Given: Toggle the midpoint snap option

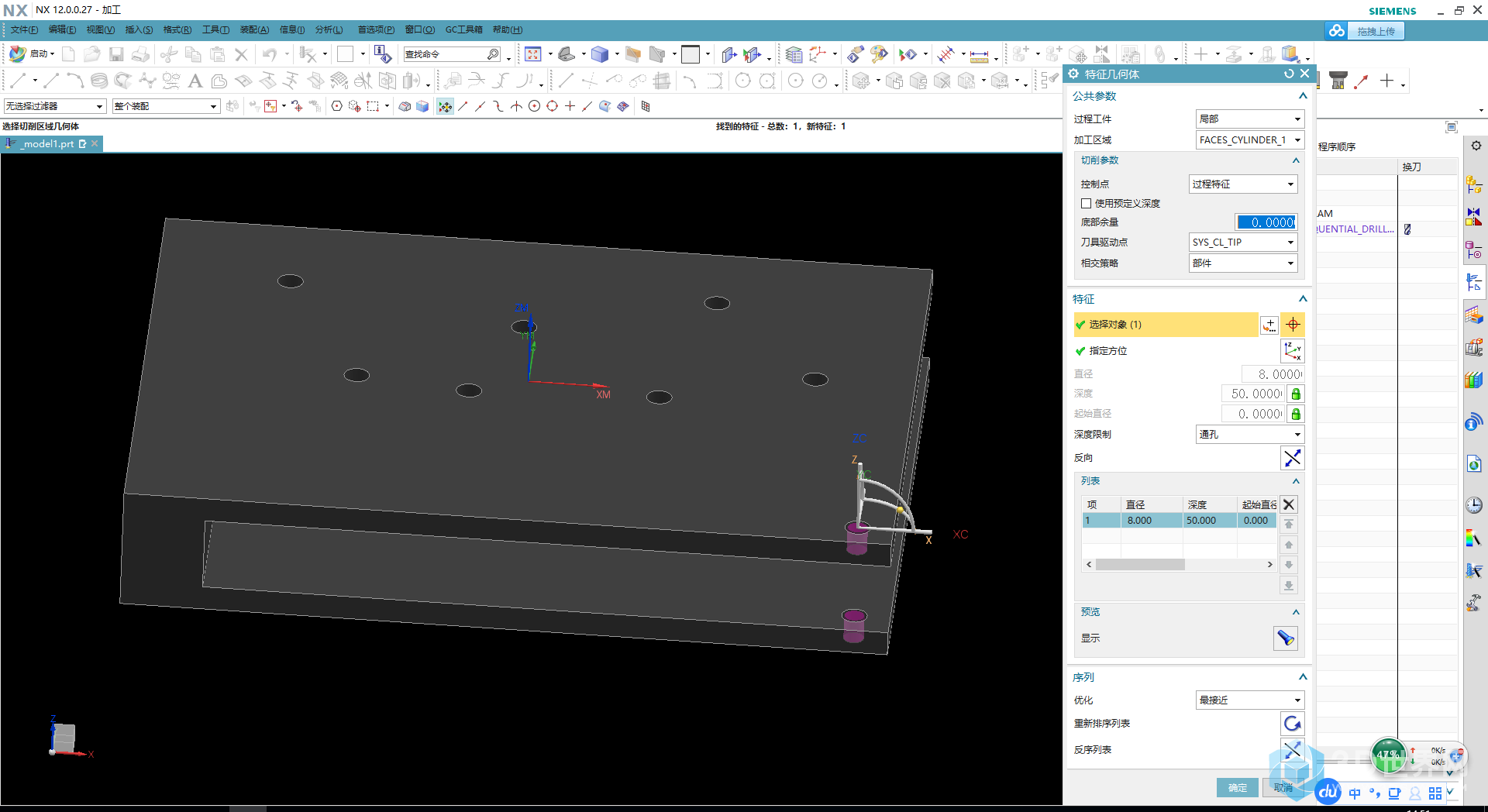Looking at the screenshot, I should (480, 106).
